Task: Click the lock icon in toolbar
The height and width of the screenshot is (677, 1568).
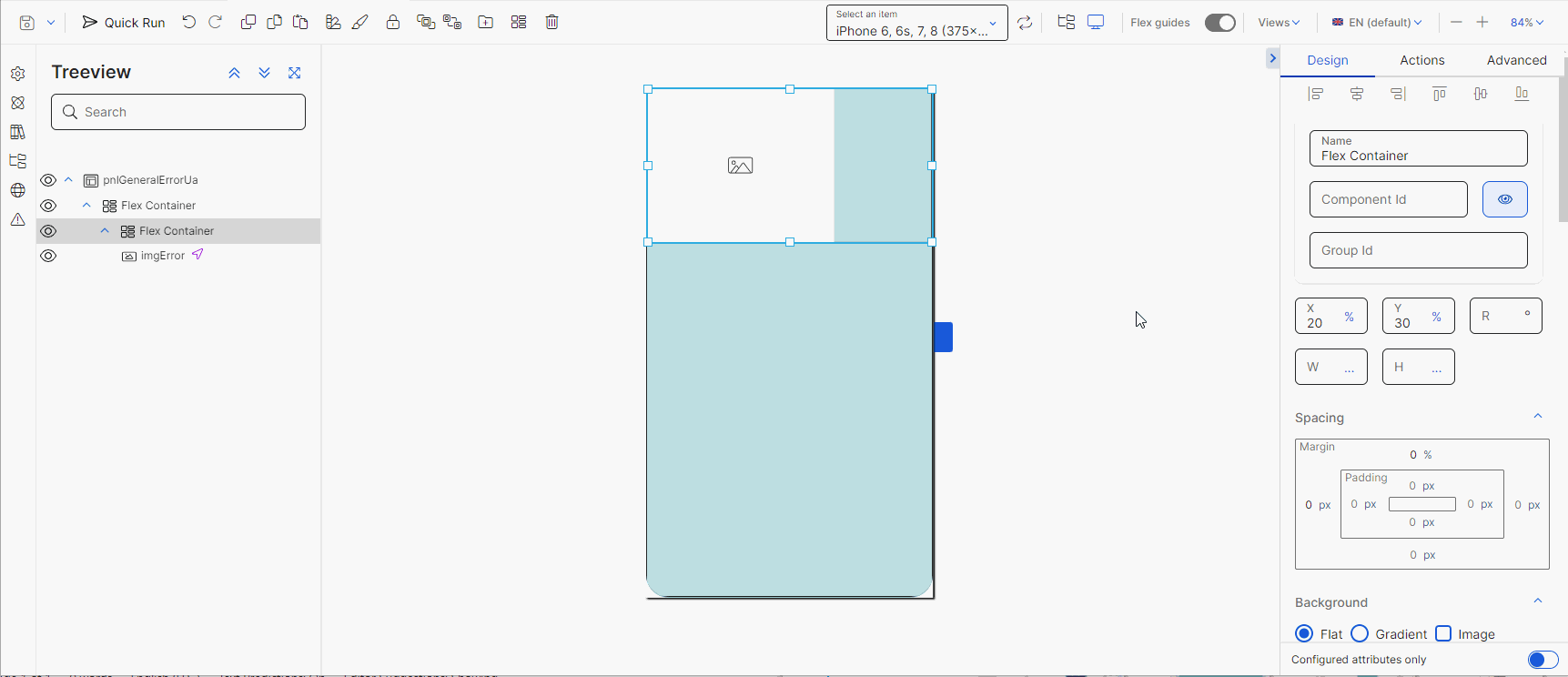Action: 393,22
